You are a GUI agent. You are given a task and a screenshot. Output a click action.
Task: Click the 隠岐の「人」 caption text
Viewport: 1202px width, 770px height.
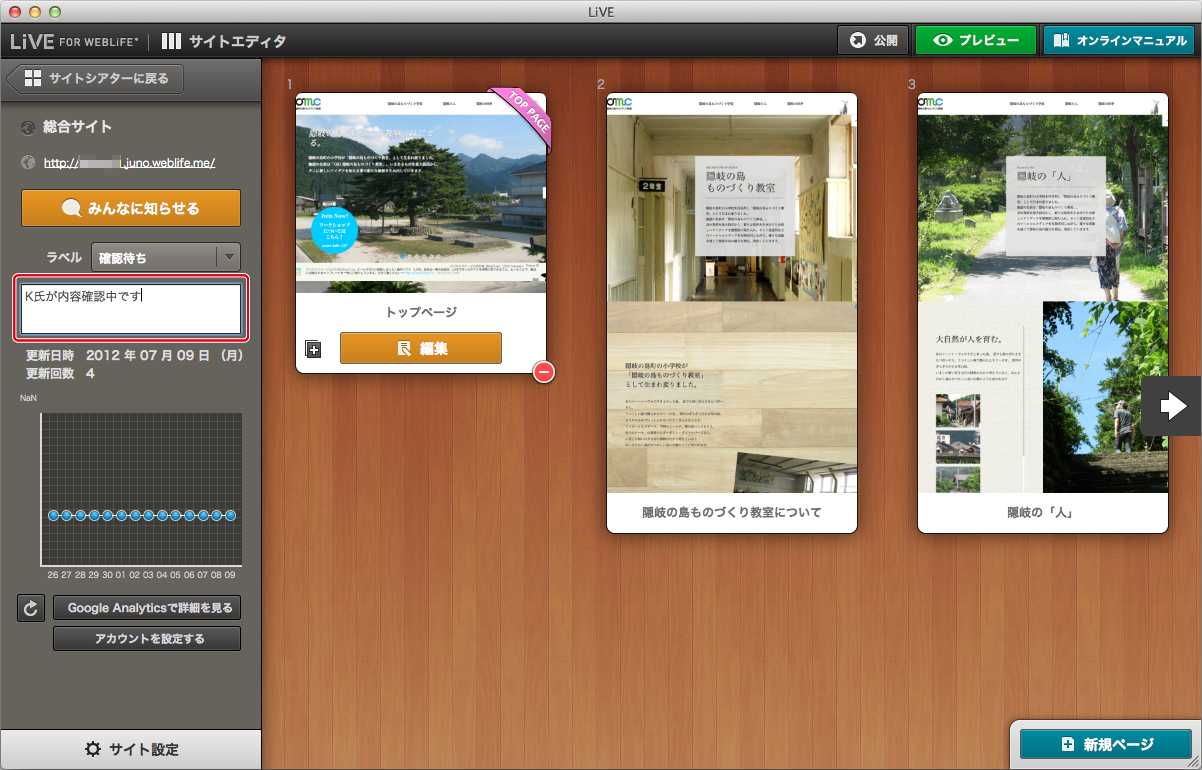click(x=1043, y=512)
